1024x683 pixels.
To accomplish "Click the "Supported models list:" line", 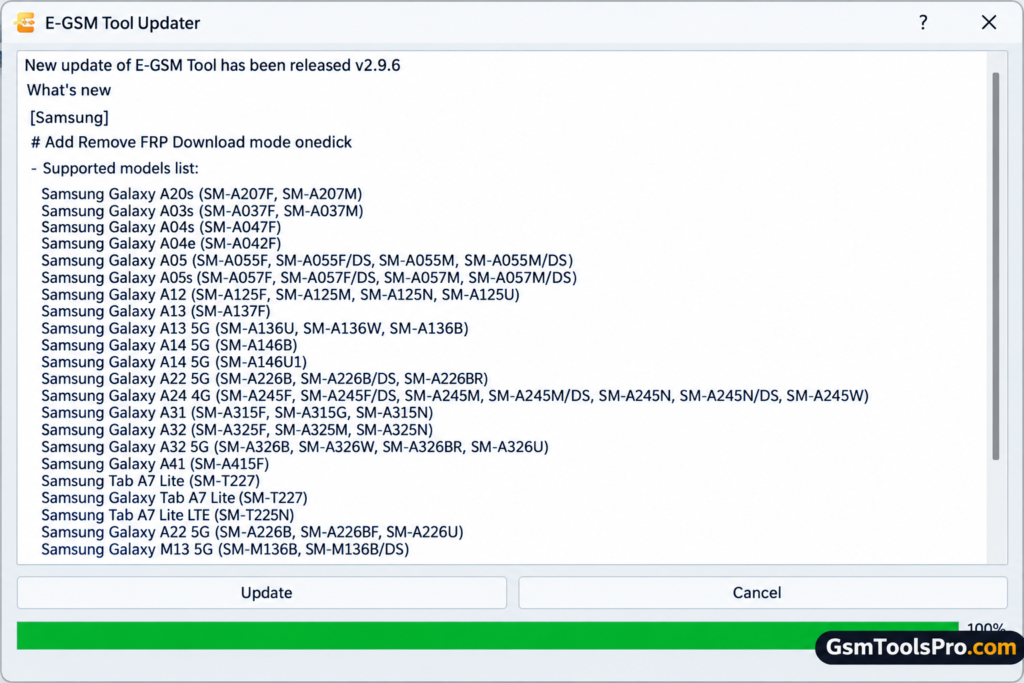I will [115, 168].
